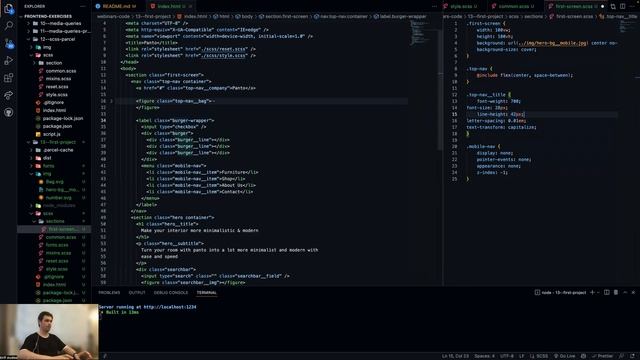Follow the ./scss/reset.scss href link
640x360 pixels.
tap(223, 49)
